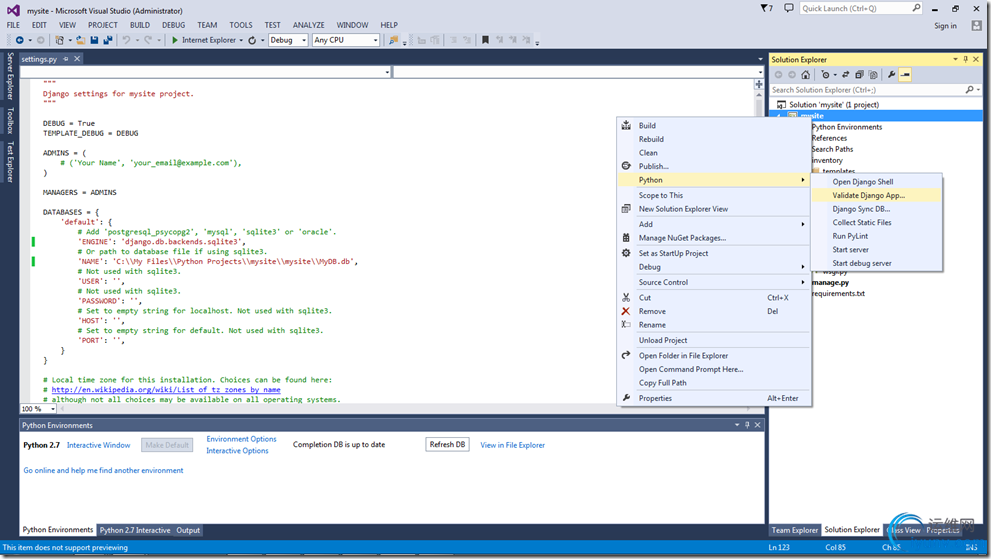991x559 pixels.
Task: Switch to the Python 2.7 Interactive tab
Action: (x=135, y=530)
